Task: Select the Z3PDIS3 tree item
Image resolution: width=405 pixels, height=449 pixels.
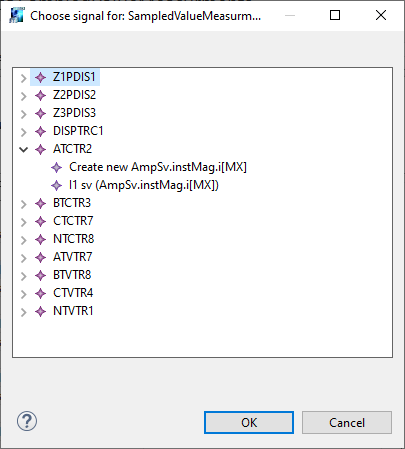Action: coord(74,113)
